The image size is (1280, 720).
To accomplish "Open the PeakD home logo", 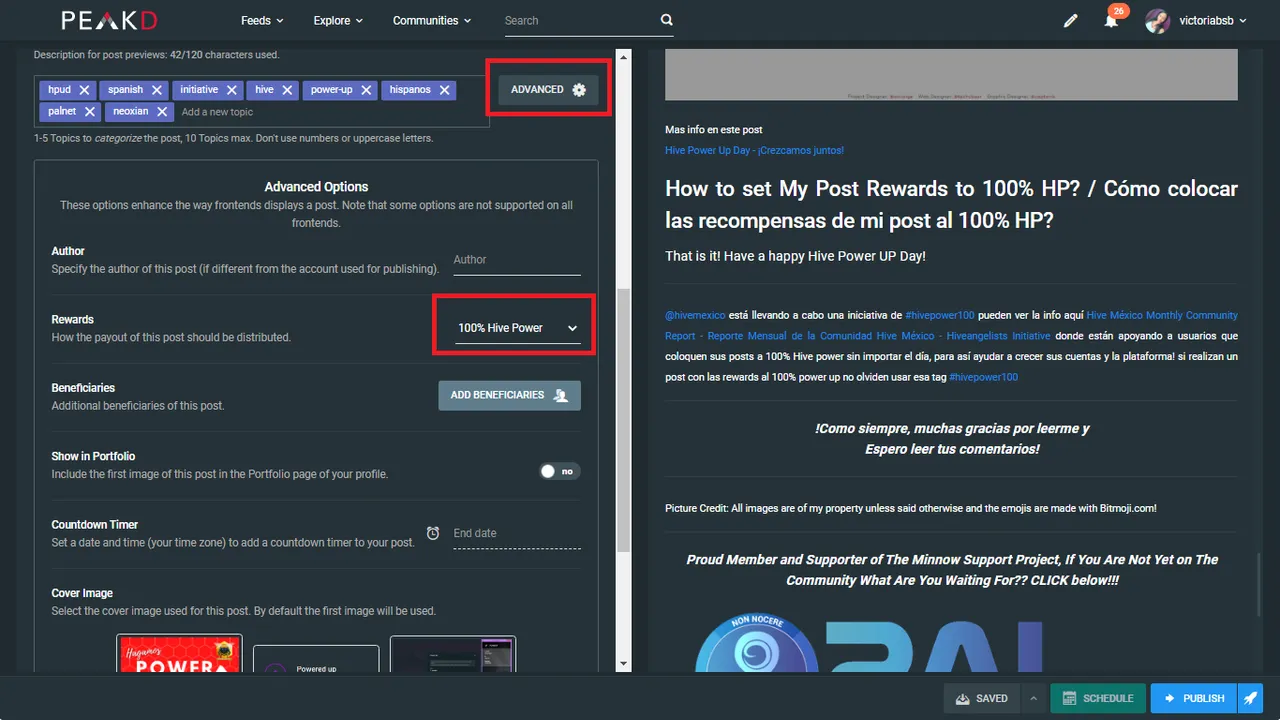I will 109,20.
